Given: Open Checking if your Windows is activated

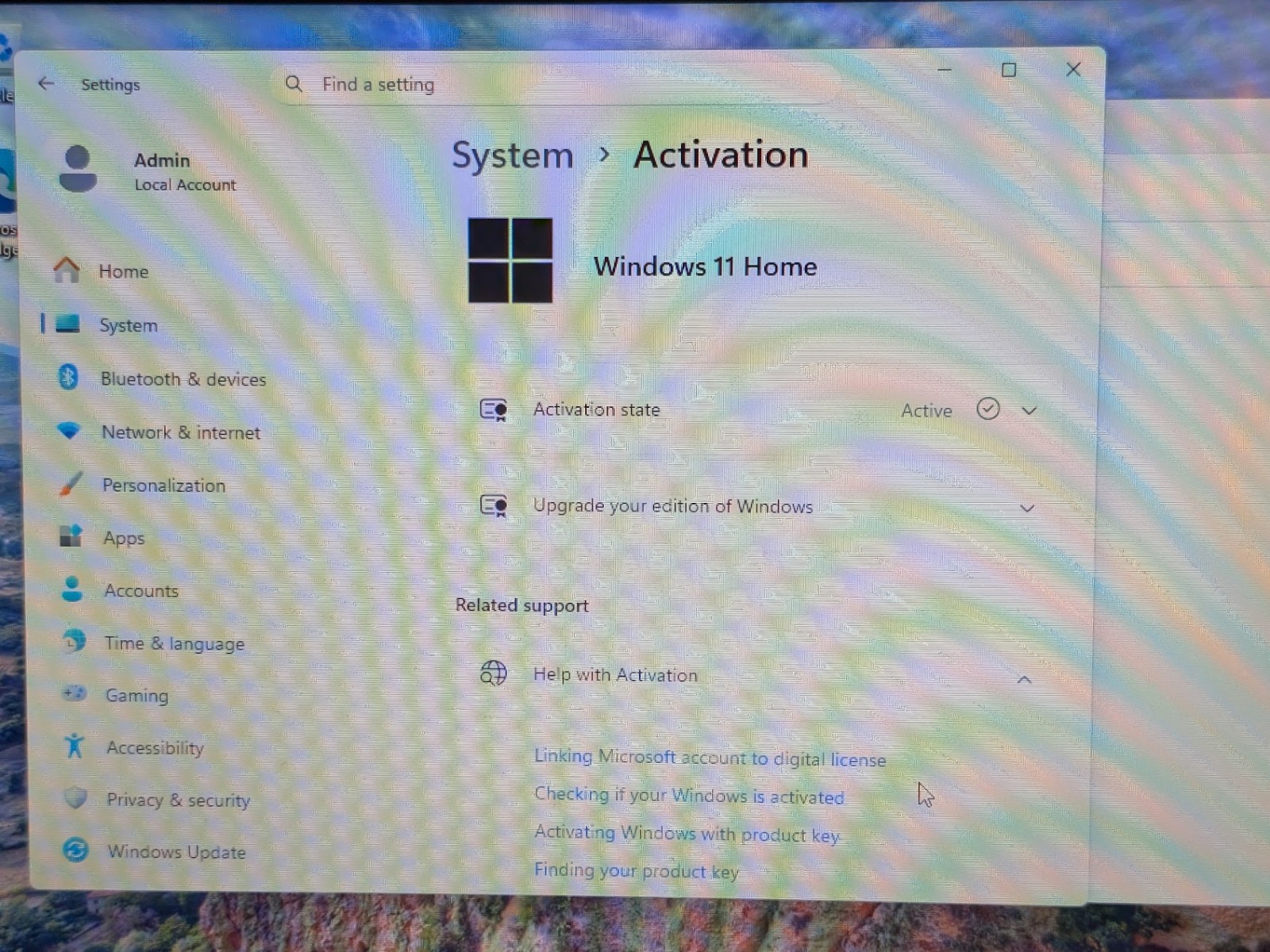Looking at the screenshot, I should pyautogui.click(x=689, y=796).
